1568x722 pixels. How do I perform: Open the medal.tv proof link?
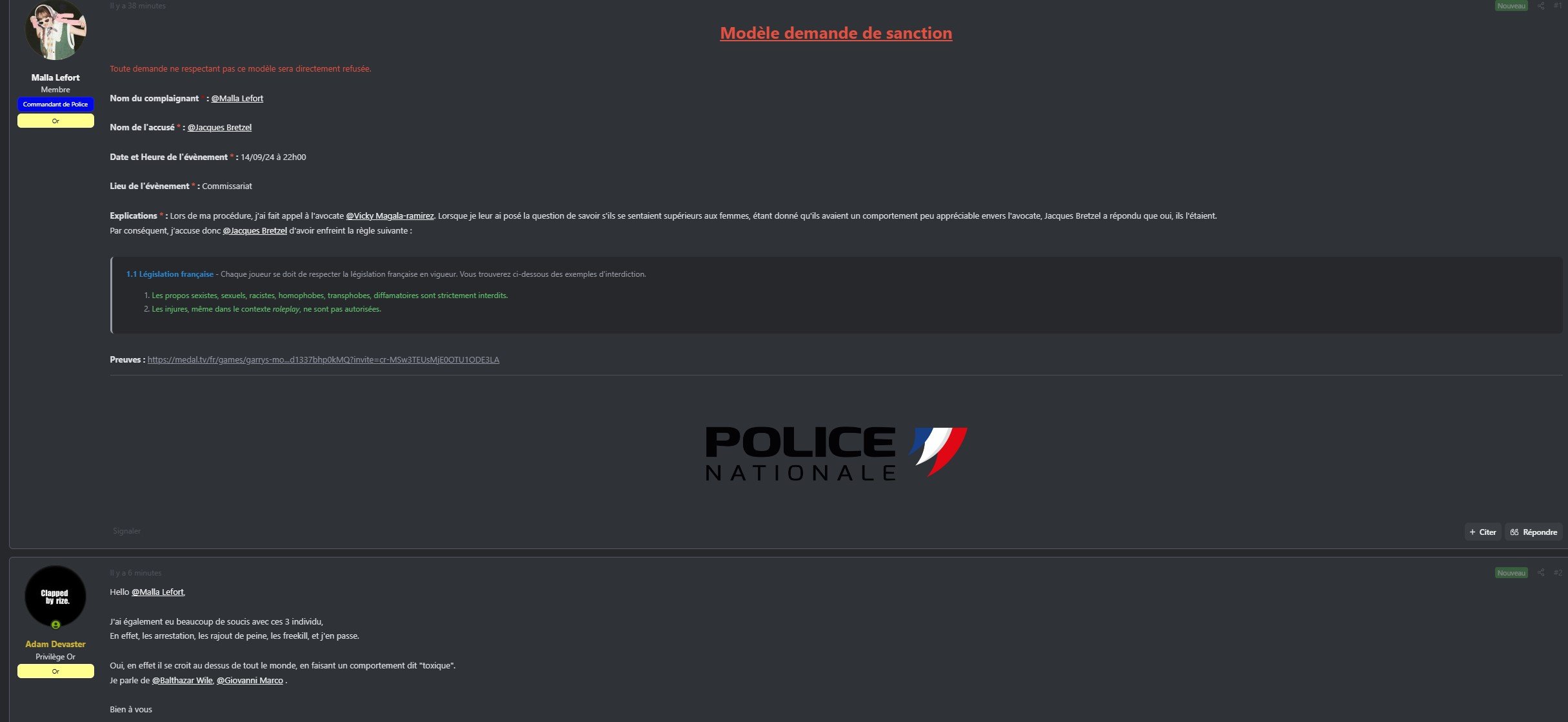point(323,359)
